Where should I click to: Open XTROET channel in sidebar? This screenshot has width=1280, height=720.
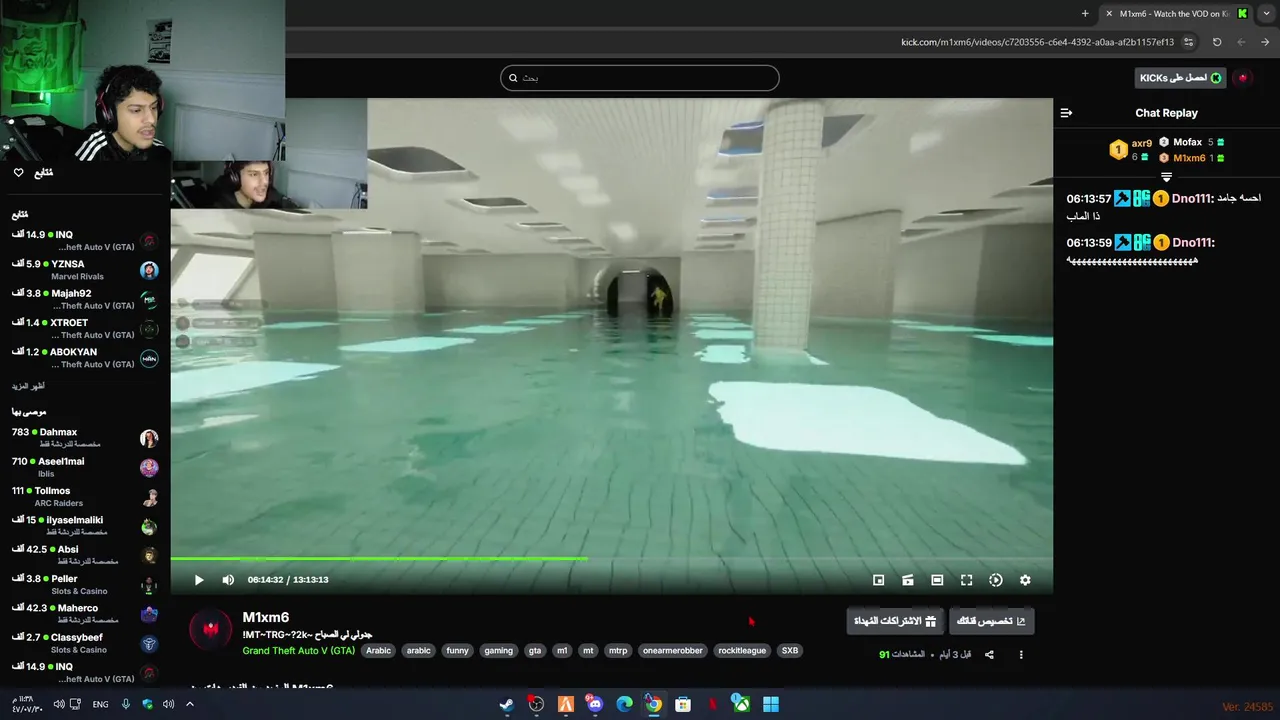(x=85, y=329)
